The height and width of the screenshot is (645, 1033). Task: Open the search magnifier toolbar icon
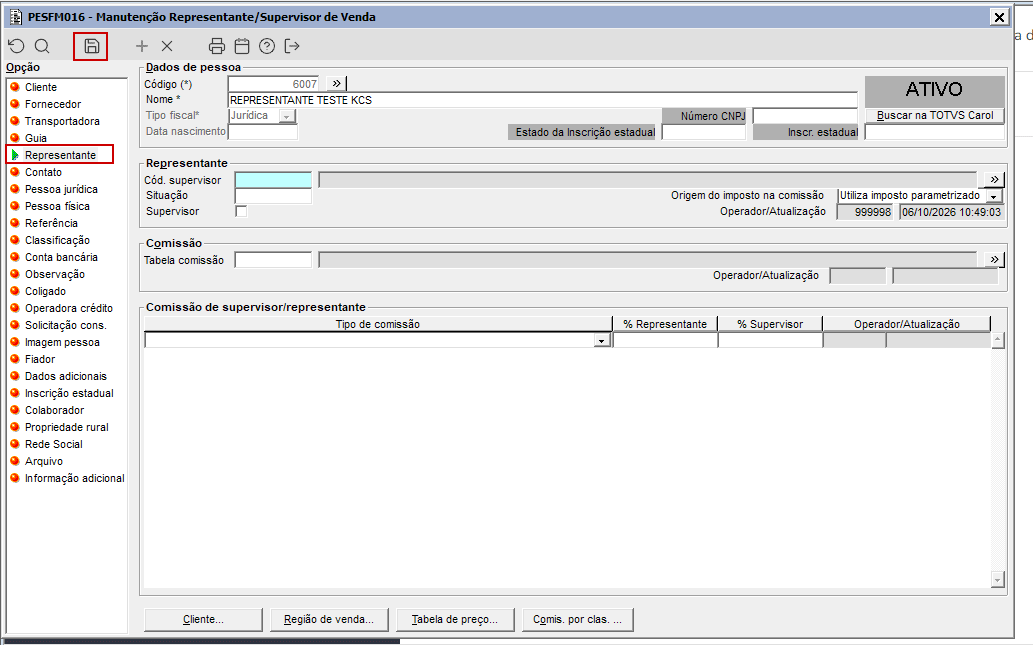(x=42, y=46)
